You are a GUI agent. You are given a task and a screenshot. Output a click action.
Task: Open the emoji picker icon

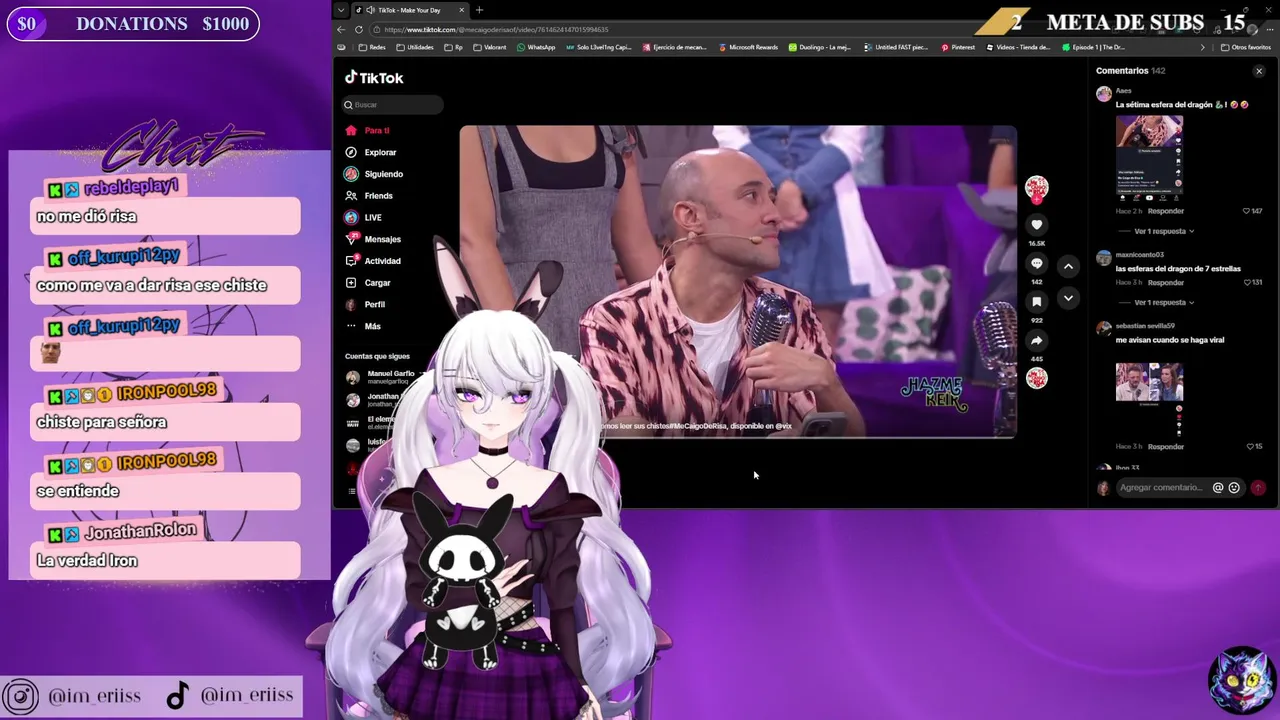click(x=1234, y=487)
